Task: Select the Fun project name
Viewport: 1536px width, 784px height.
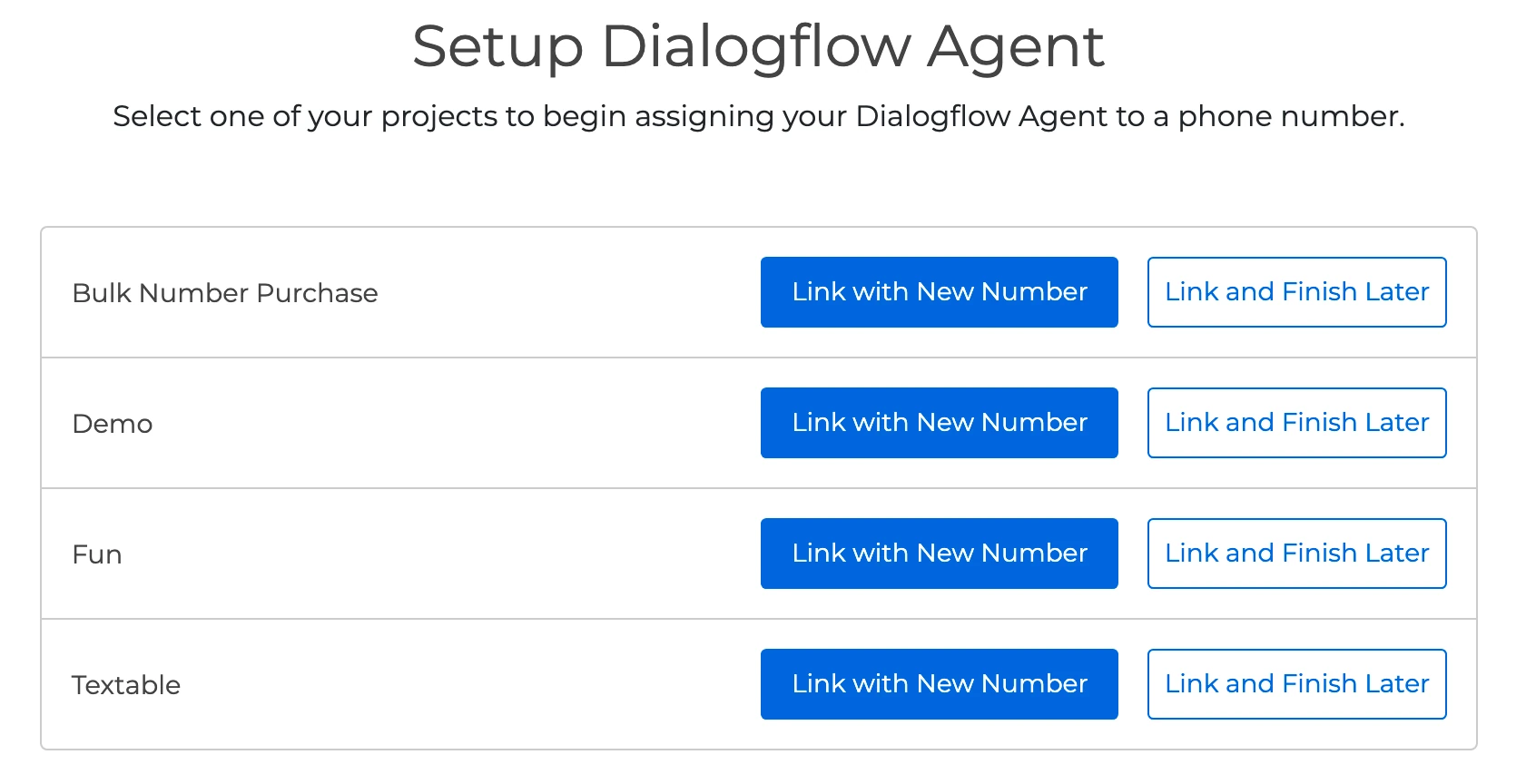Action: [97, 554]
